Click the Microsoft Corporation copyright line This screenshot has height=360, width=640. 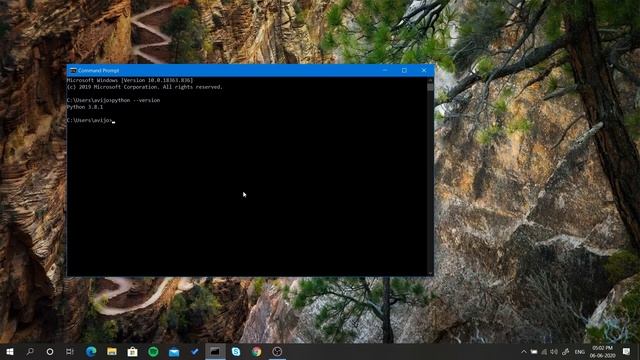click(x=144, y=87)
